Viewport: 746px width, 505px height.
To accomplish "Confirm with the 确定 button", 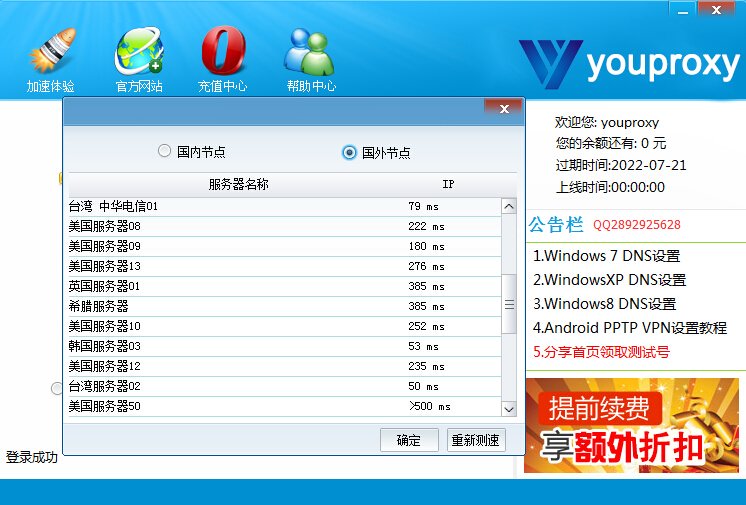I will click(409, 440).
